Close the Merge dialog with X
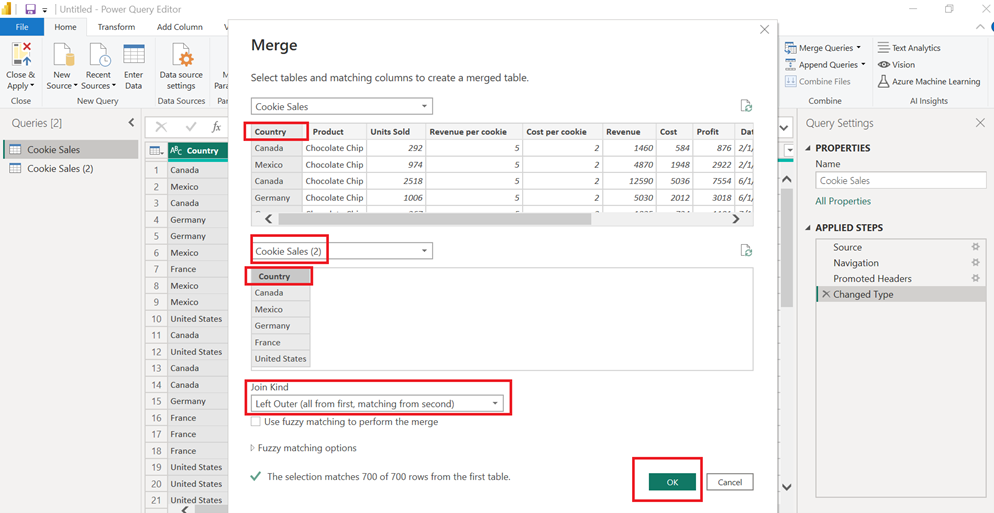Screen dimensions: 994x513 [764, 29]
